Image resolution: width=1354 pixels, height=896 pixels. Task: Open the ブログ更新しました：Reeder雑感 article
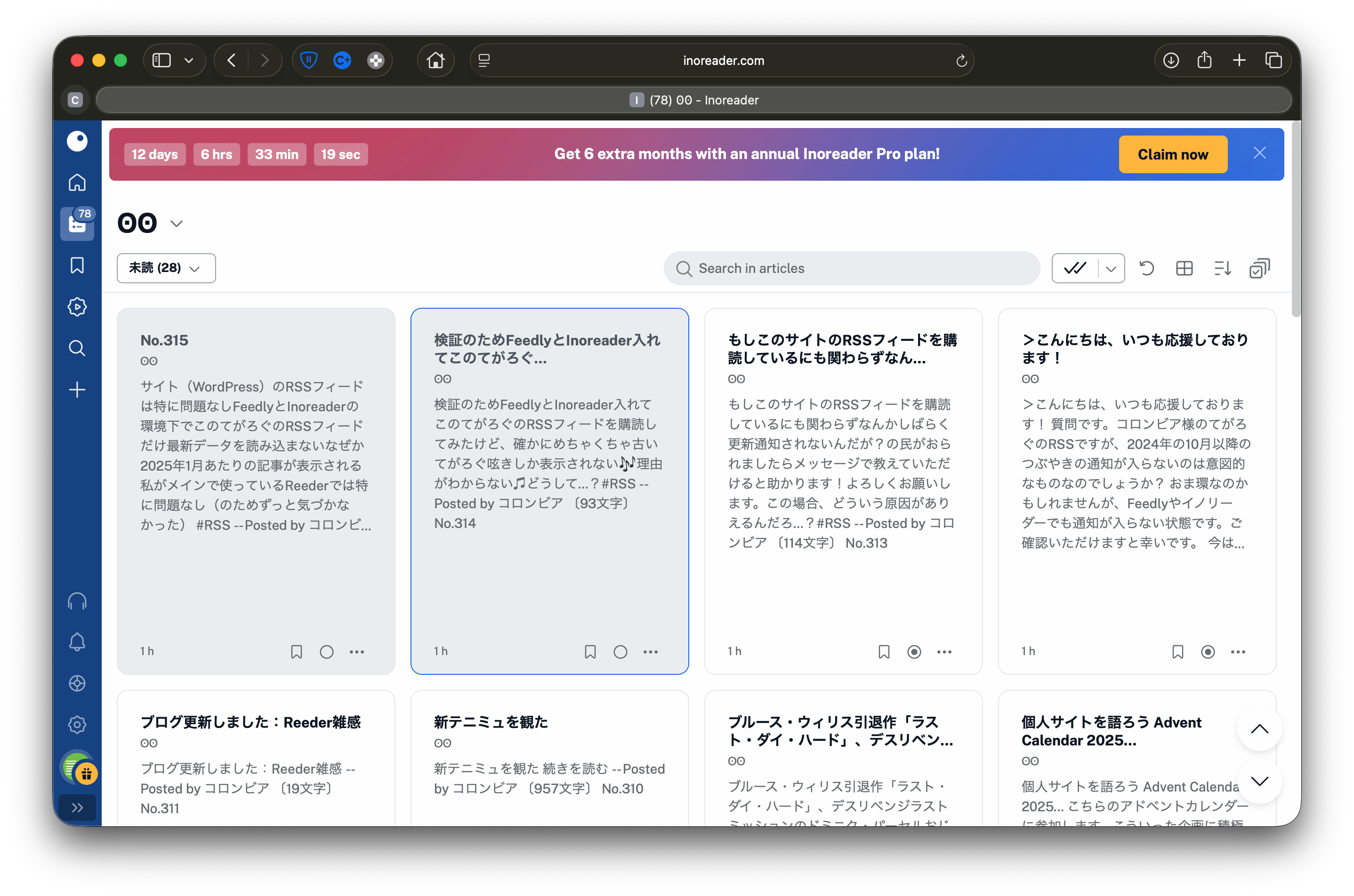(250, 722)
